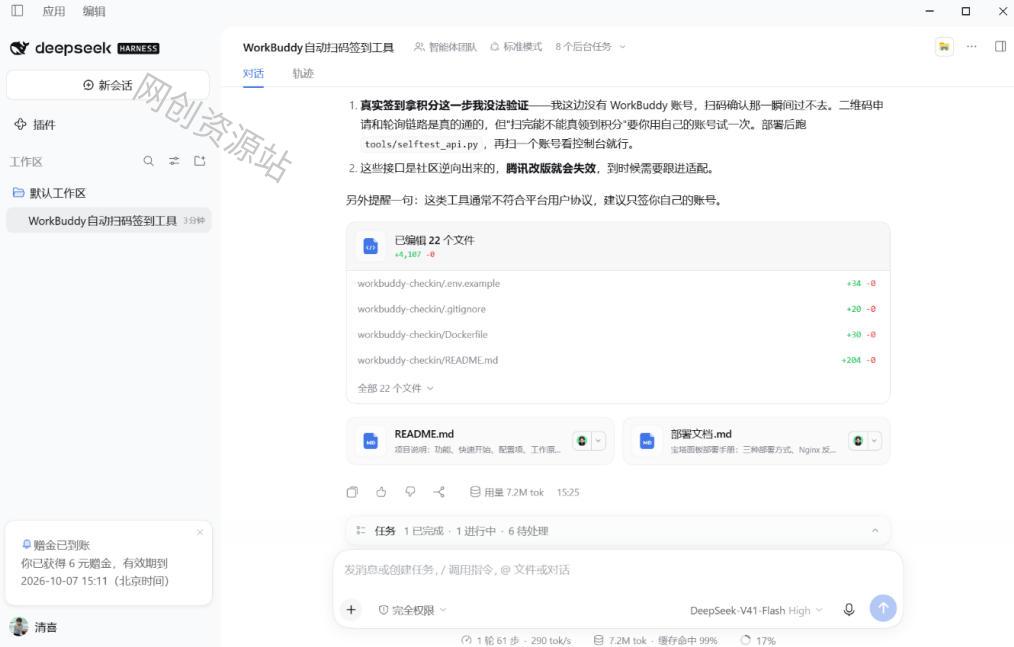Share the response via share icon
Image resolution: width=1014 pixels, height=647 pixels.
(x=439, y=492)
